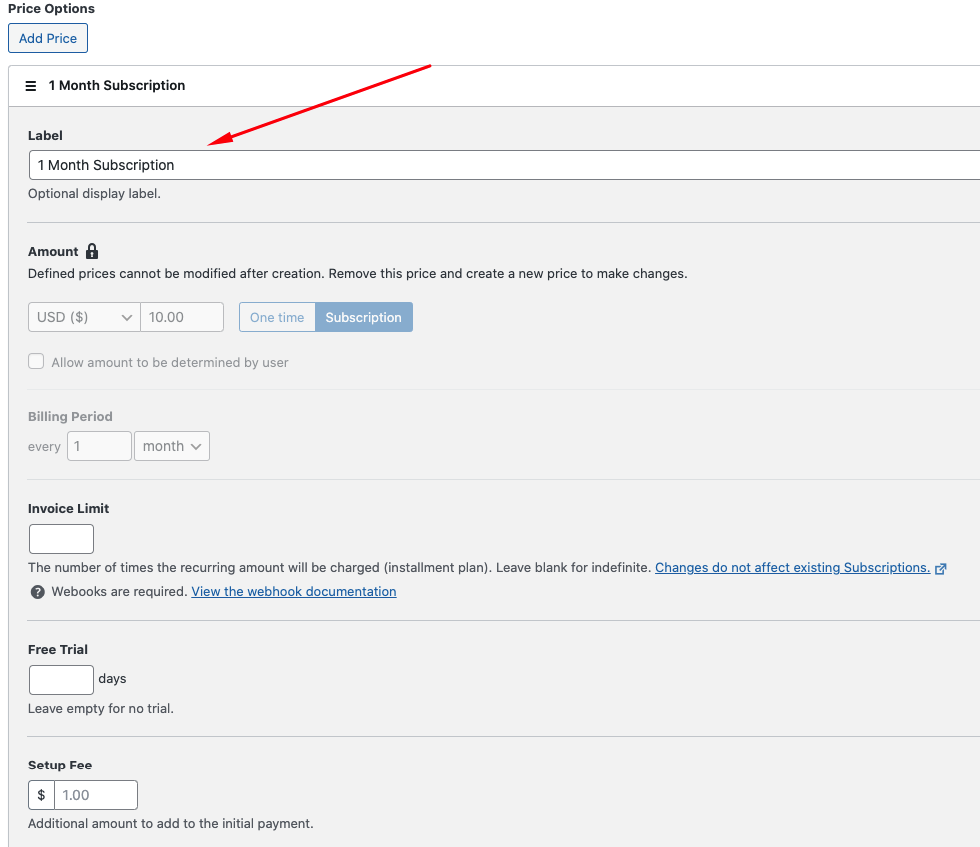Open the USD ($) currency dropdown

(x=84, y=317)
